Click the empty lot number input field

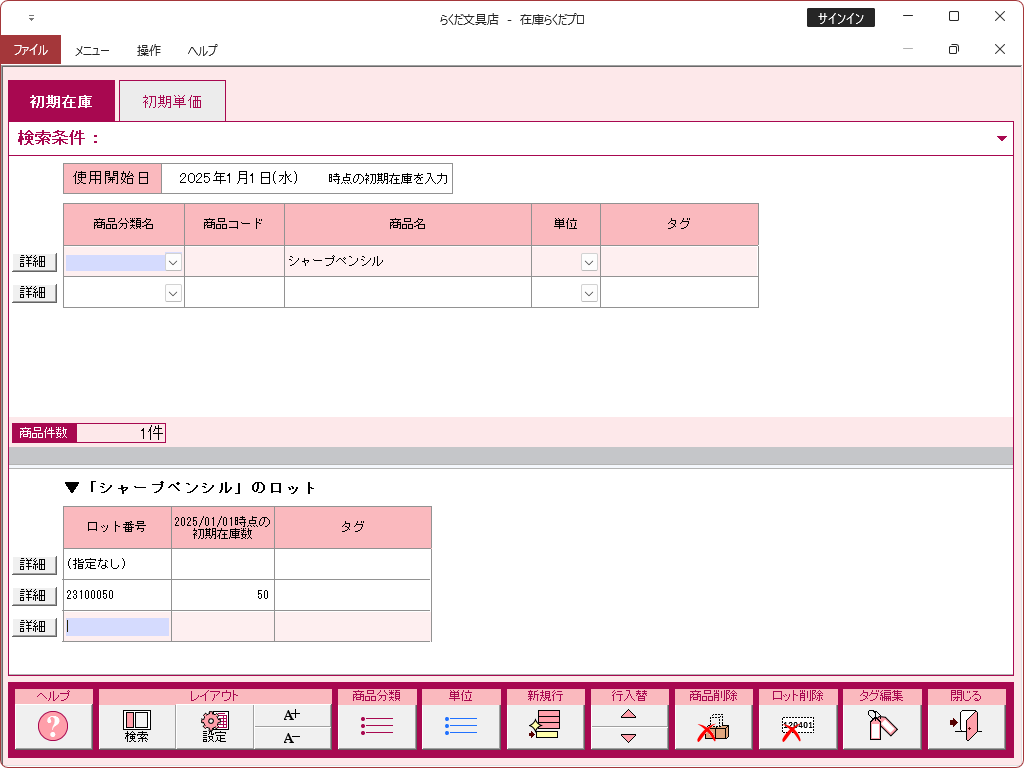(x=117, y=626)
